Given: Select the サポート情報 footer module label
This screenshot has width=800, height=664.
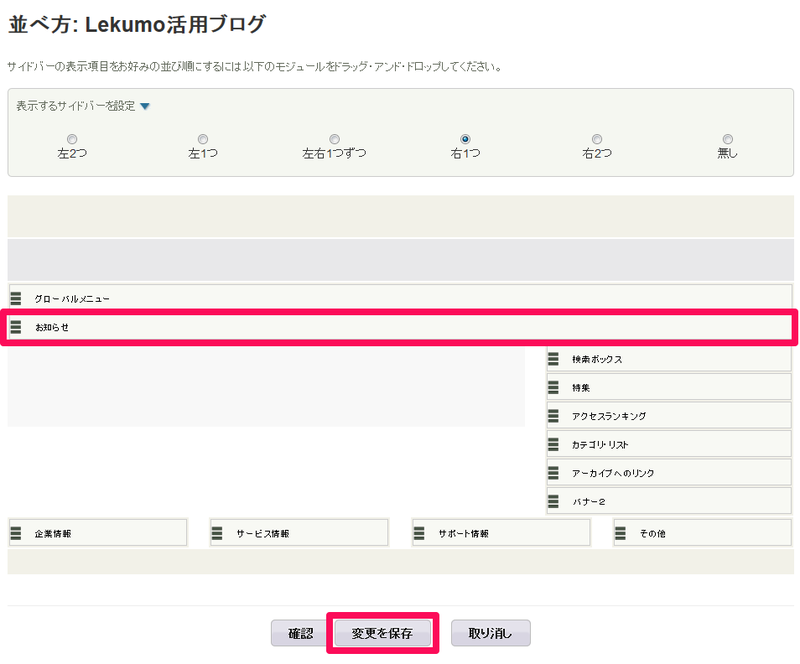Looking at the screenshot, I should click(x=464, y=534).
